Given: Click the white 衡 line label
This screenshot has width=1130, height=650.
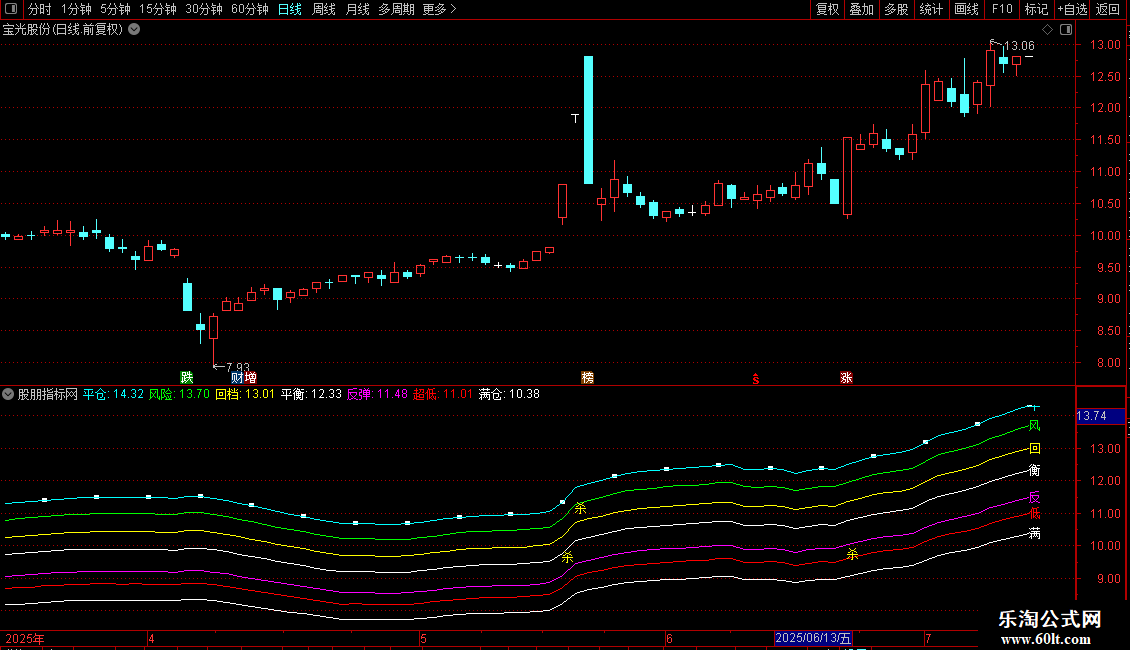Looking at the screenshot, I should tap(1034, 471).
